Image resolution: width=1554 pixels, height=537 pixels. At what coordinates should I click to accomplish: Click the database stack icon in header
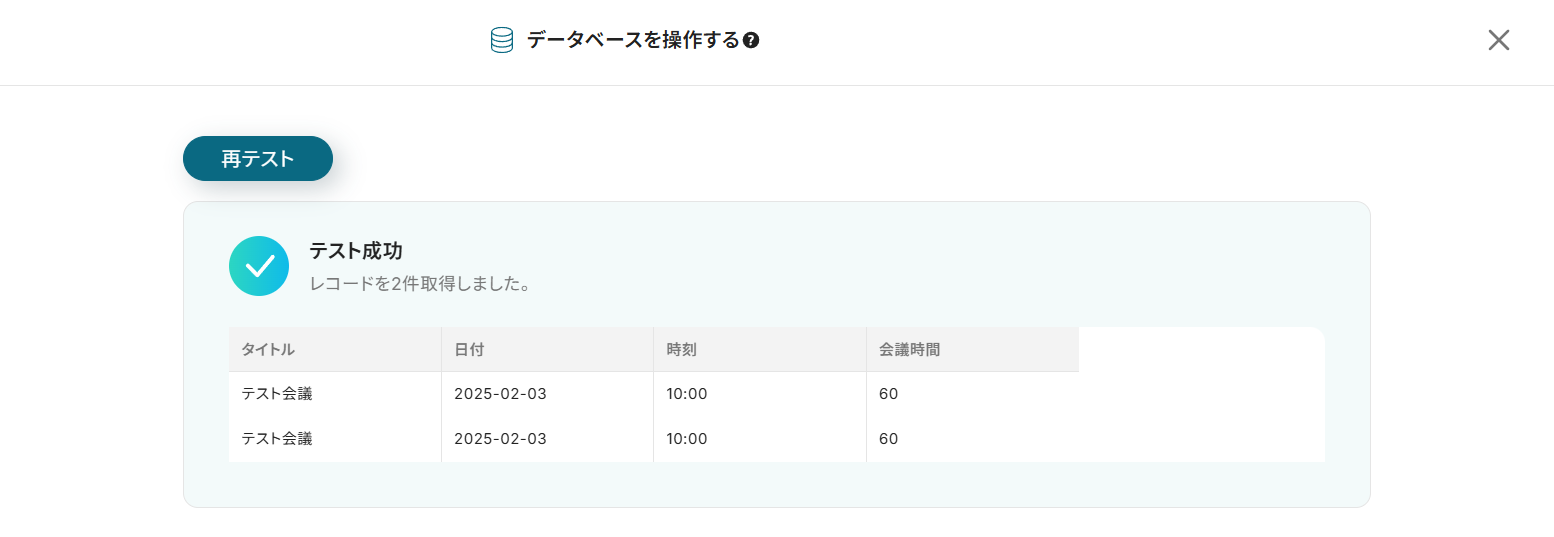[502, 40]
